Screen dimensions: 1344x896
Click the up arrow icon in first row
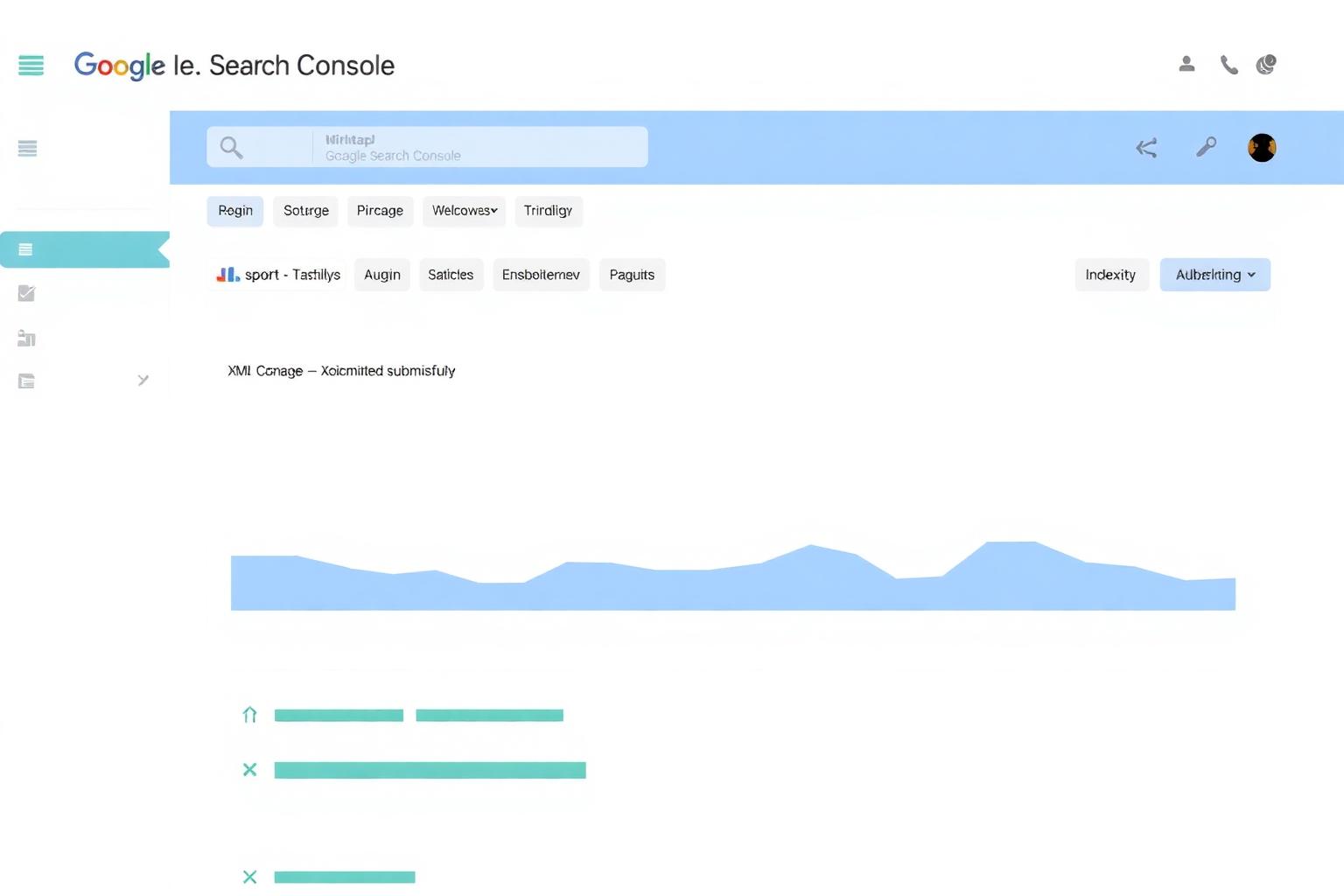[249, 715]
